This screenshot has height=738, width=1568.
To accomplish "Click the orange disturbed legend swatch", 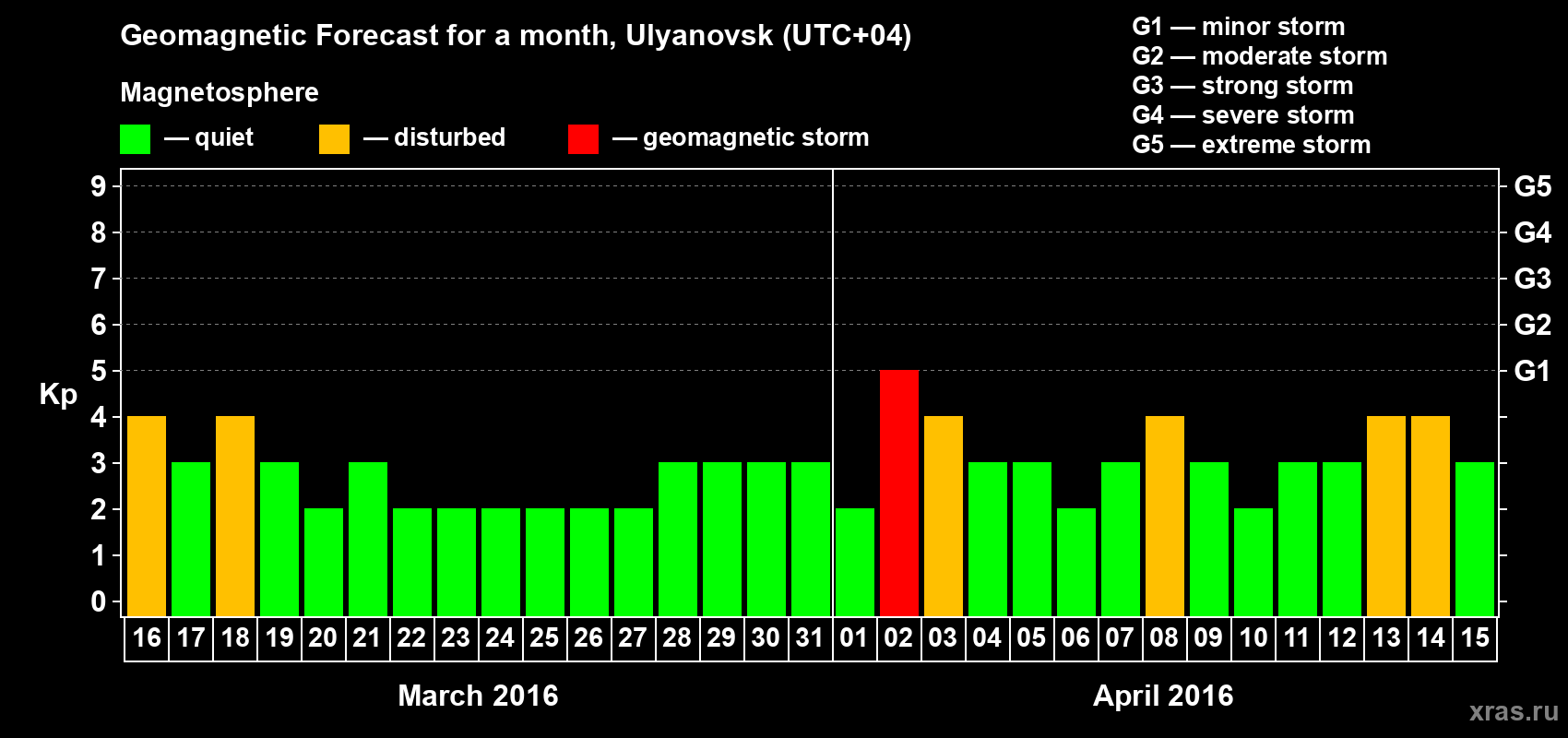I will 334,139.
